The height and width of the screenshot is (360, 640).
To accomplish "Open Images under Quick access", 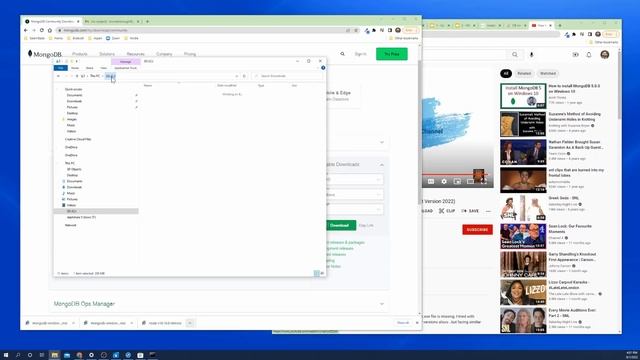I will (x=71, y=119).
